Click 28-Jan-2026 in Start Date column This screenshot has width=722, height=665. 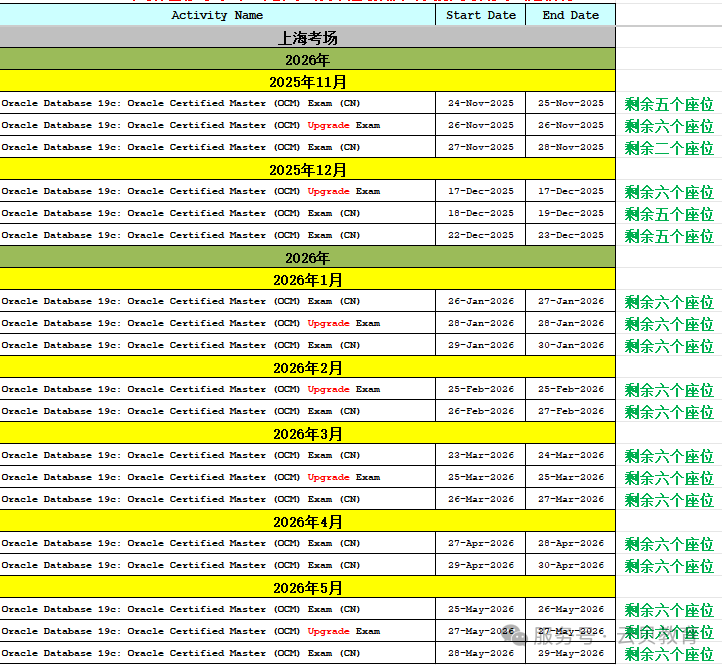click(481, 323)
